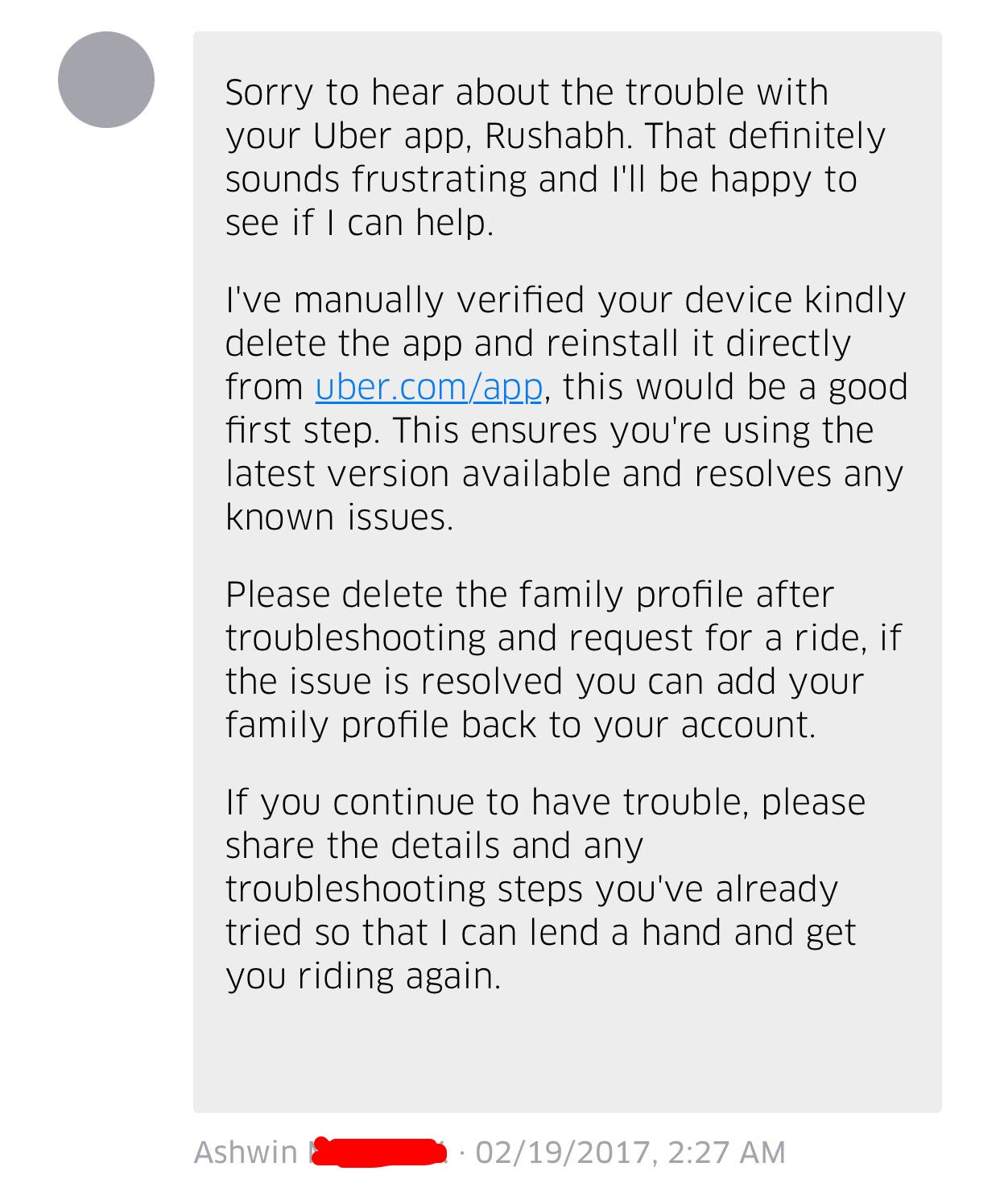Select the 'If you continue to have trouble' line
The height and width of the screenshot is (1204, 1000).
pyautogui.click(x=545, y=802)
